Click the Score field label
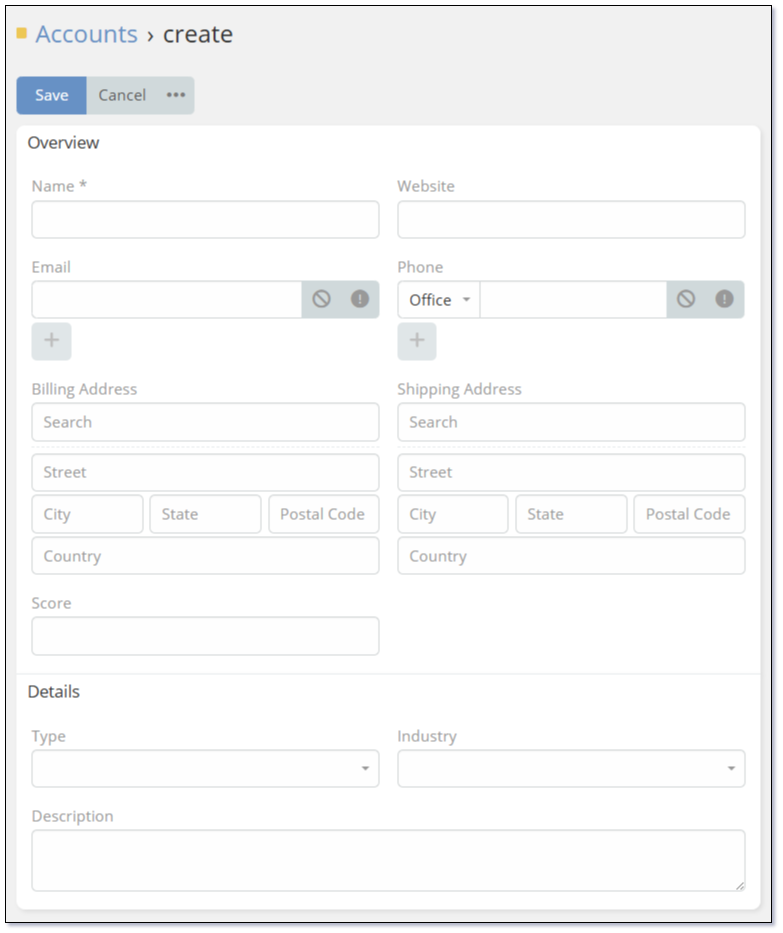This screenshot has width=783, height=933. 51,603
